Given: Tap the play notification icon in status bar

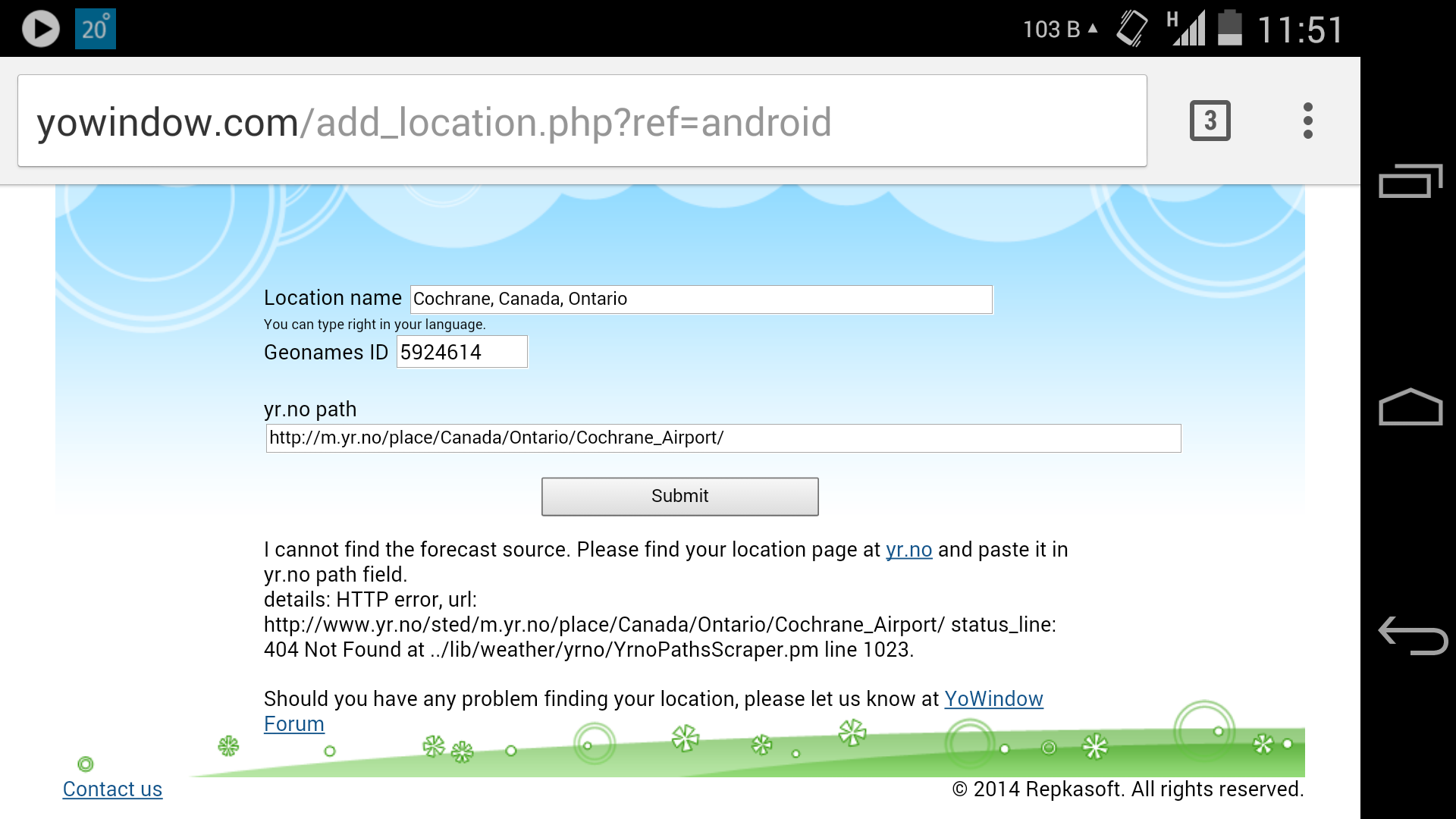Looking at the screenshot, I should tap(40, 29).
